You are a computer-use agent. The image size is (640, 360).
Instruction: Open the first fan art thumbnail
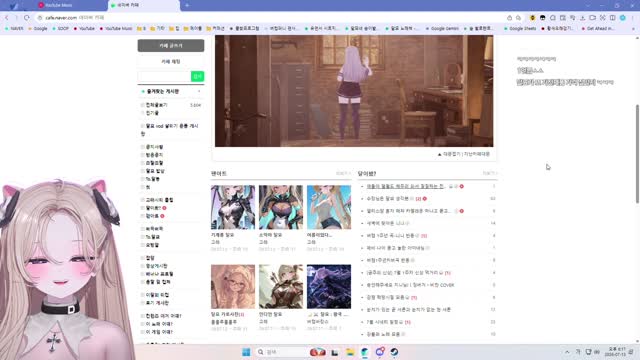233,207
